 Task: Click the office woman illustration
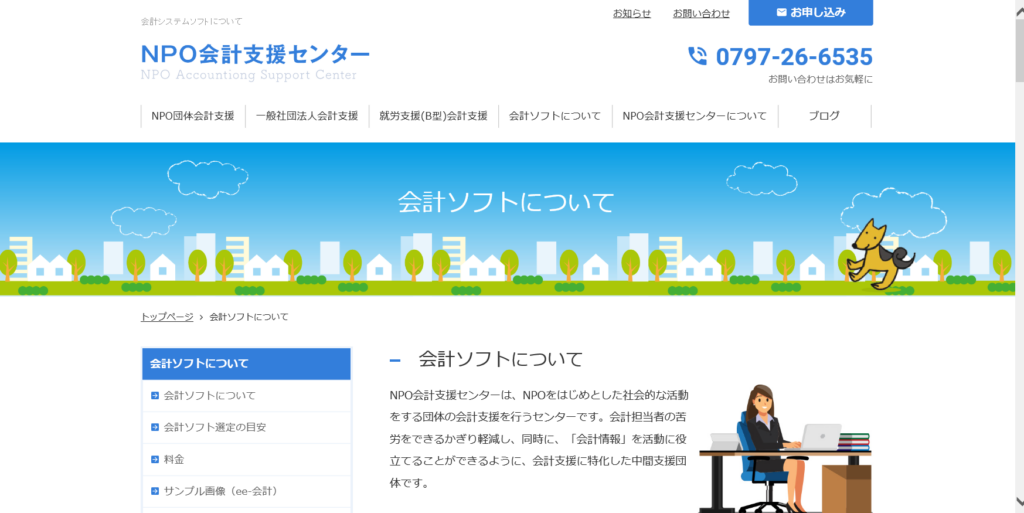786,448
